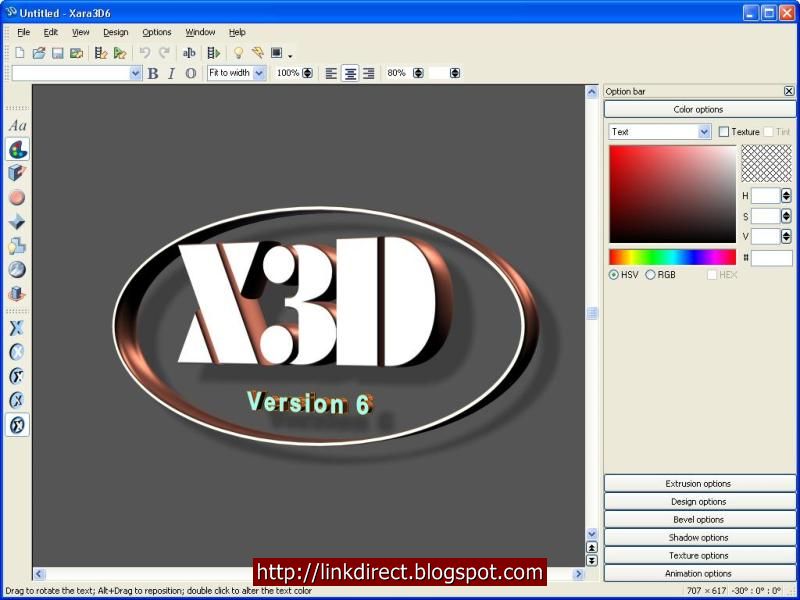Click the rainbow hue strip
Viewport: 800px width, 600px height.
click(x=672, y=257)
